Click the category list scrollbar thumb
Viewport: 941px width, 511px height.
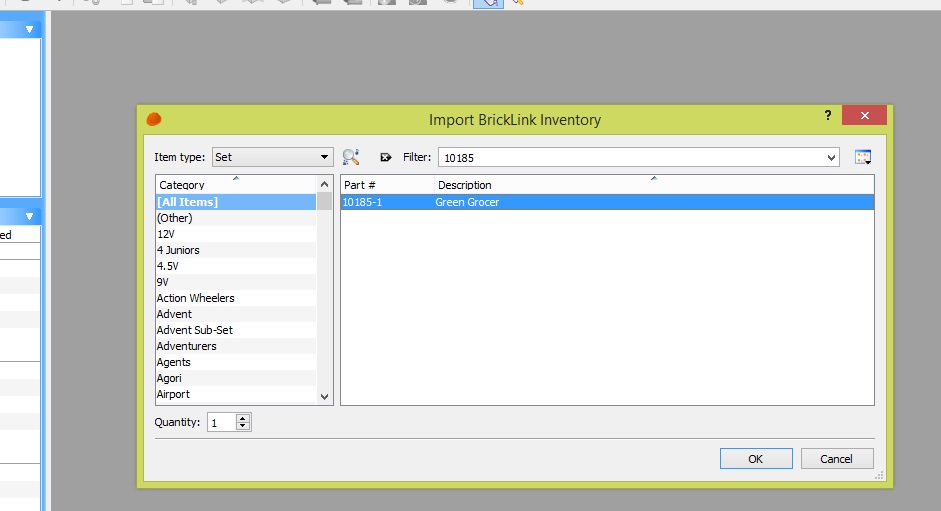point(325,201)
